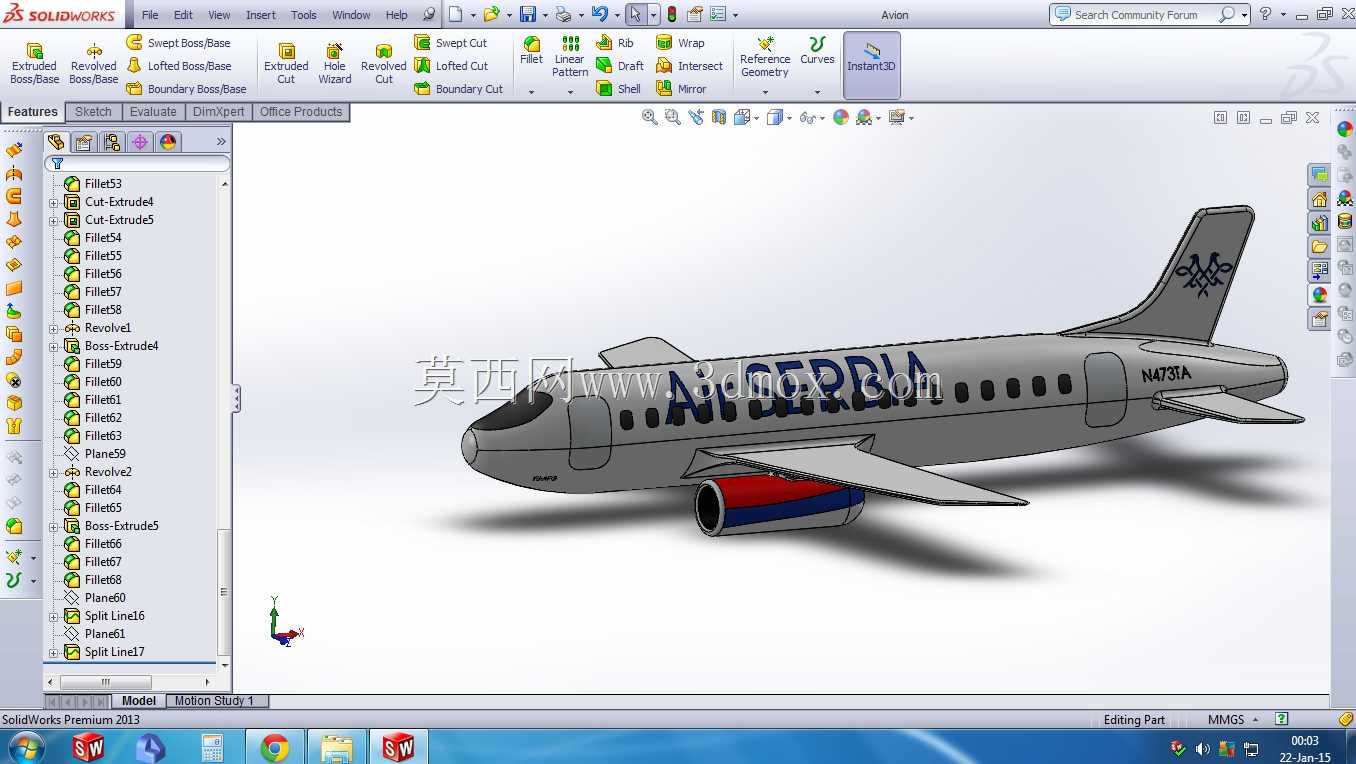Select the Mirror feature tool
1356x764 pixels.
[681, 89]
